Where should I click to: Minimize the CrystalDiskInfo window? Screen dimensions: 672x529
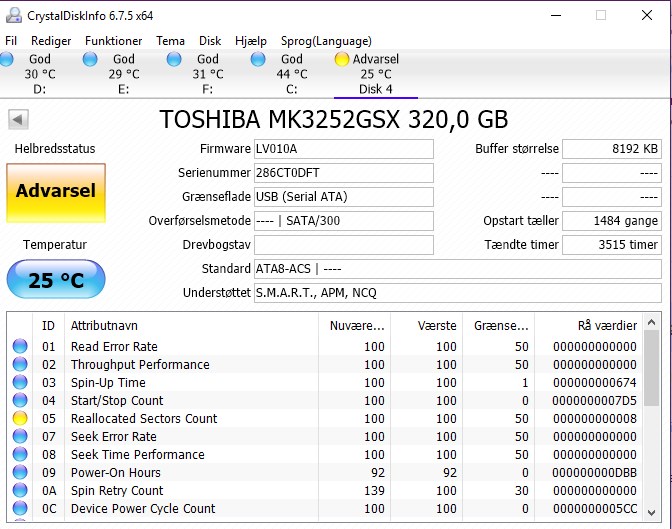pyautogui.click(x=556, y=15)
